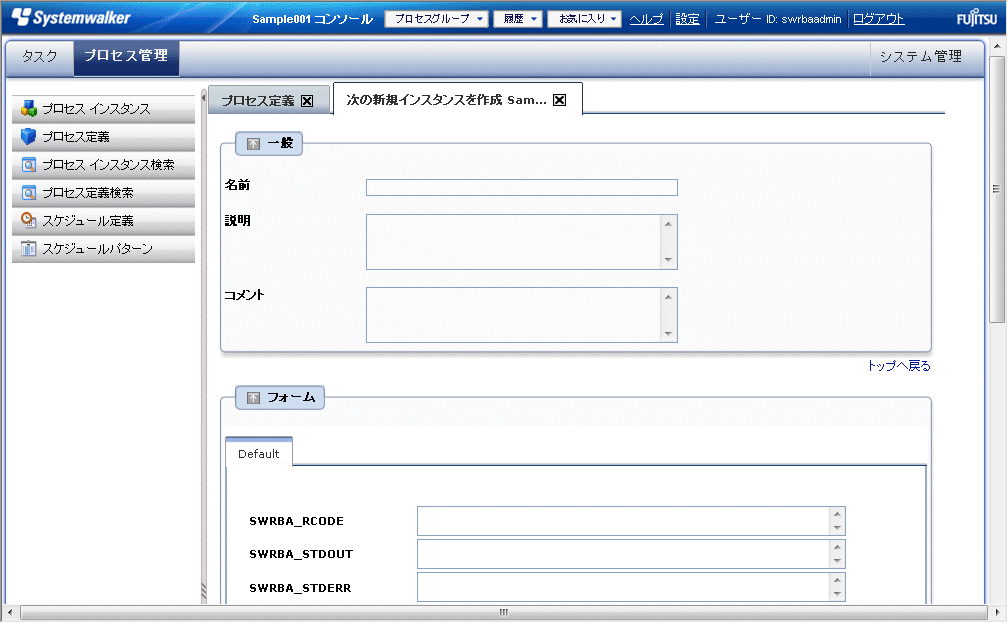
Task: Open the お気に入り dropdown menu
Action: [x=584, y=19]
